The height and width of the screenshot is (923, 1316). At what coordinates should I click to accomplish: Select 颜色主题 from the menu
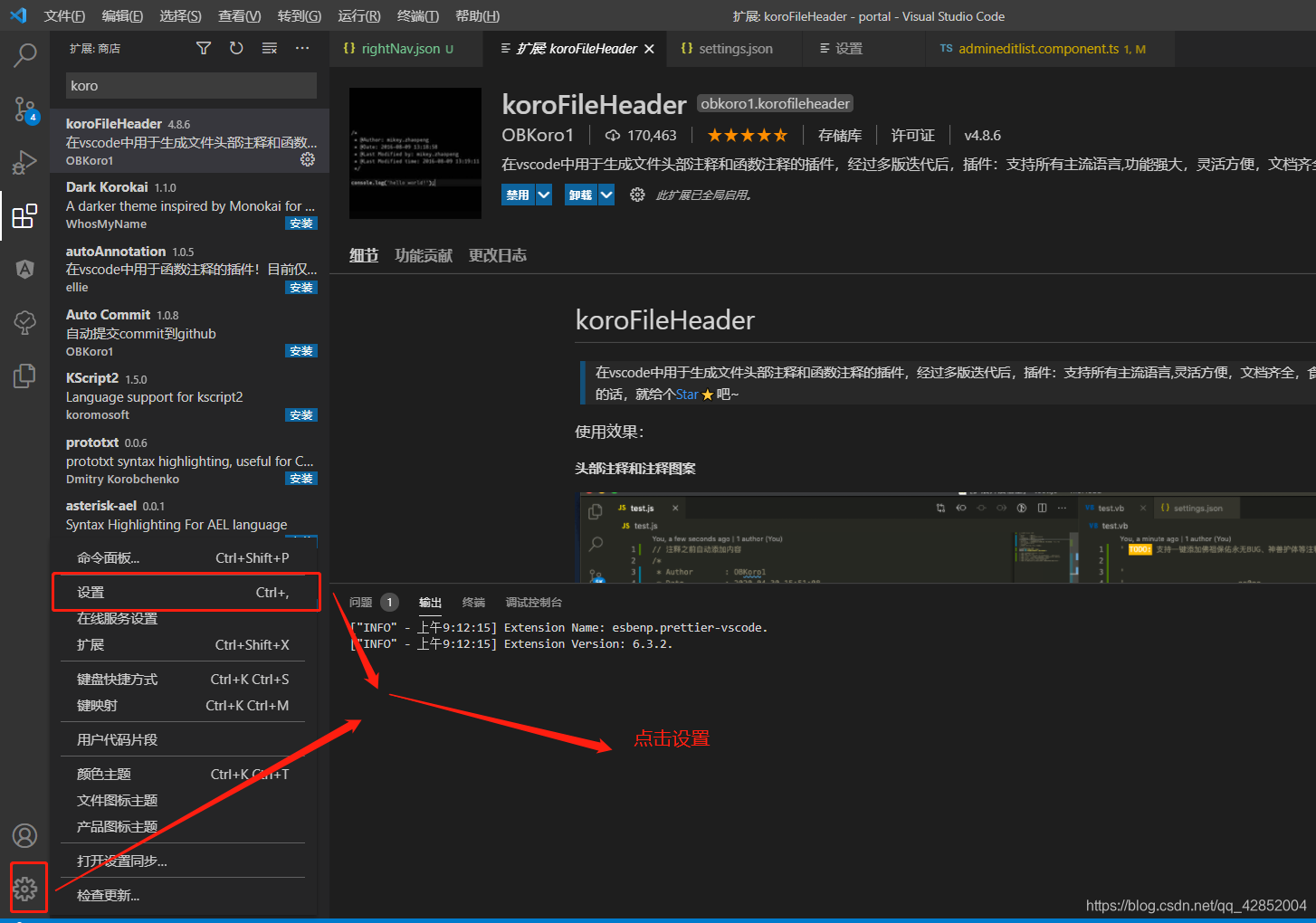pyautogui.click(x=184, y=775)
